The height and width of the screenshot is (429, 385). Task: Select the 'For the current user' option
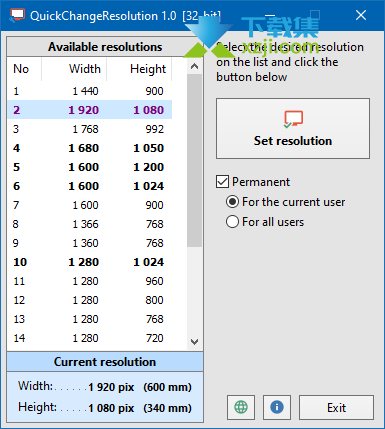pyautogui.click(x=232, y=202)
